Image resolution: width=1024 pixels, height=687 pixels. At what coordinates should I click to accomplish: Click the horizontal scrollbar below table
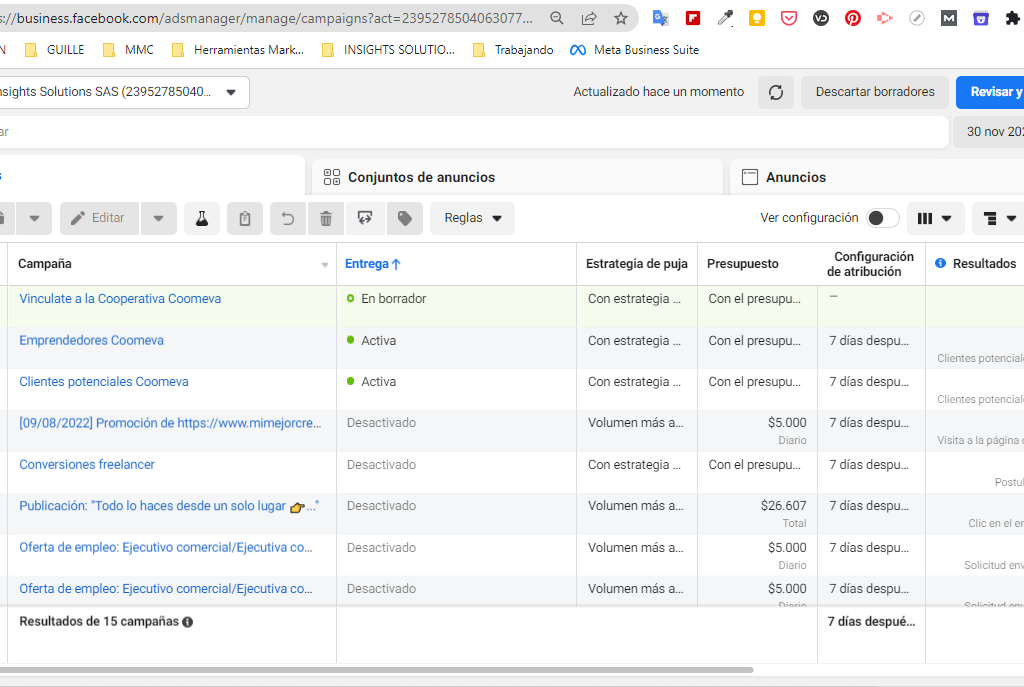[x=377, y=670]
